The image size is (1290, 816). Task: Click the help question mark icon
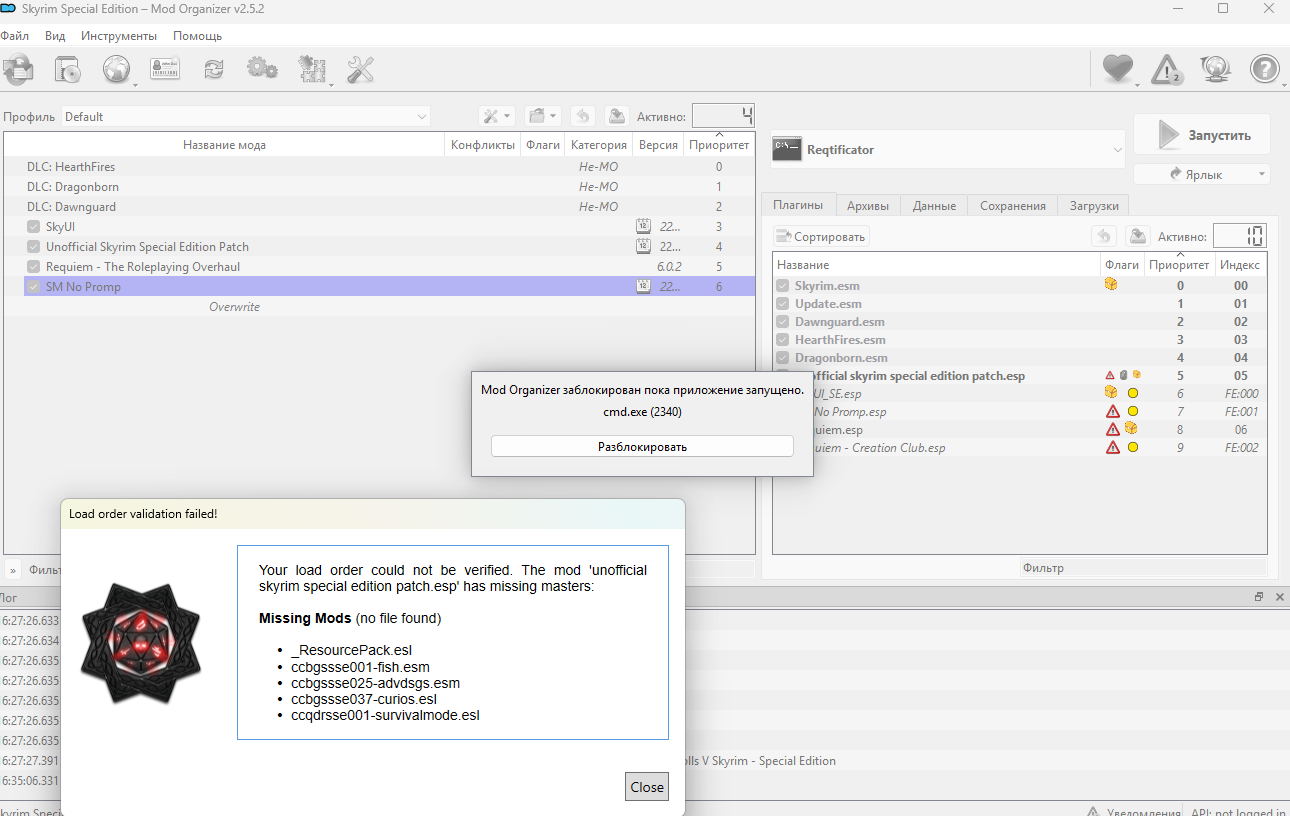pos(1265,69)
